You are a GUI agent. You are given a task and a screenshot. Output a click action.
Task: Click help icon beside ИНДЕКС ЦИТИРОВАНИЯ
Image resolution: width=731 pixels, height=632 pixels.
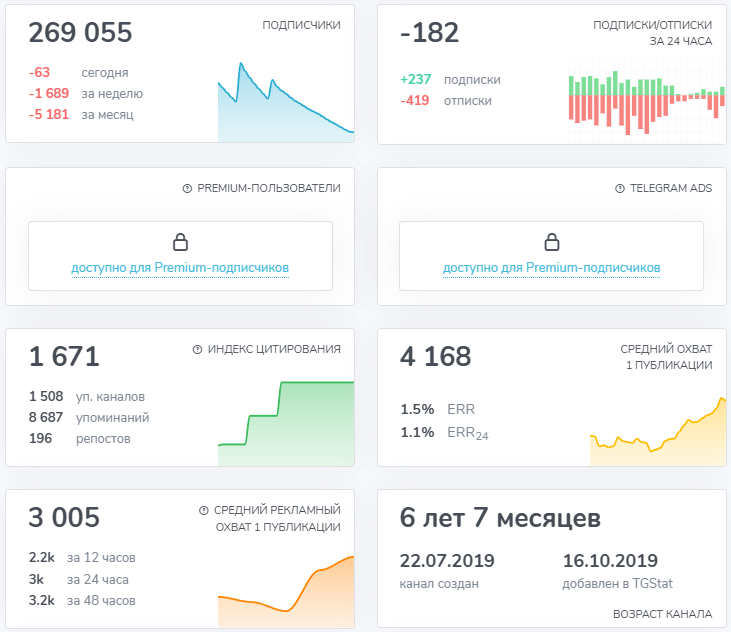[x=197, y=350]
